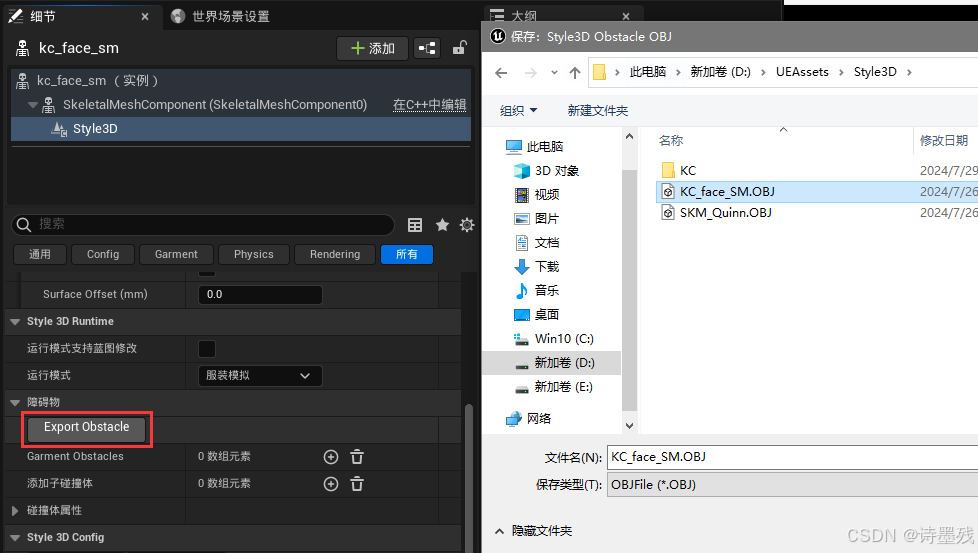This screenshot has height=553, width=978.
Task: Select the 所有 (All) filter tab
Action: pyautogui.click(x=407, y=254)
